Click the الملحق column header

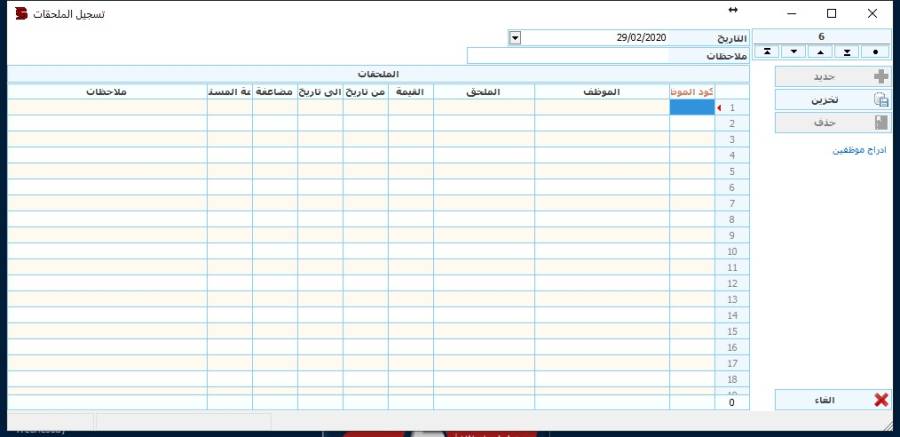[484, 92]
